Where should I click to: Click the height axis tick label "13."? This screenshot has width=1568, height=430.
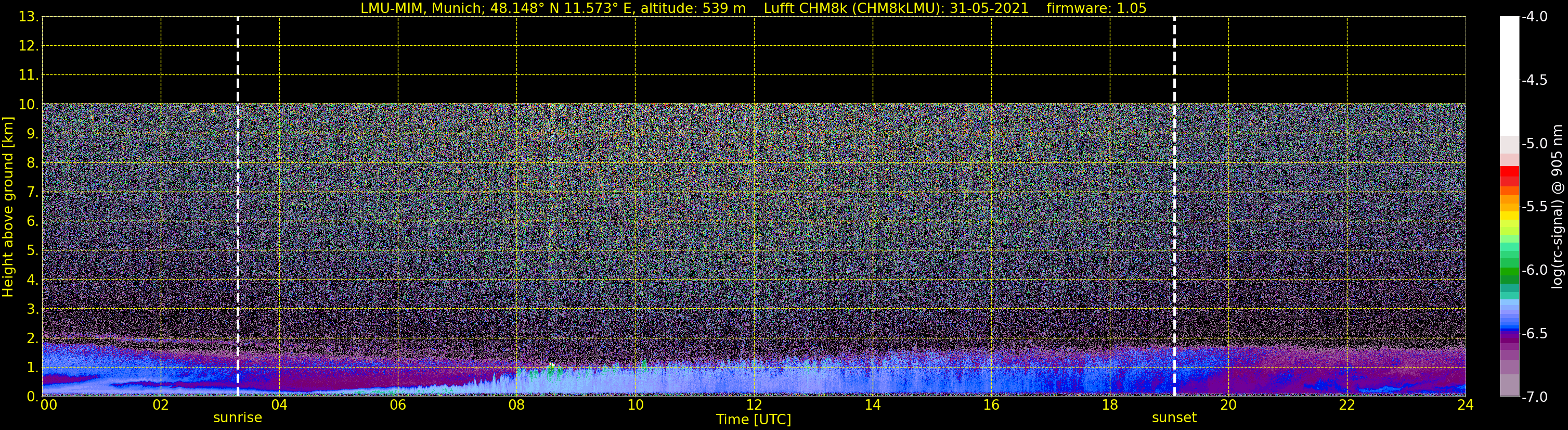[x=29, y=17]
